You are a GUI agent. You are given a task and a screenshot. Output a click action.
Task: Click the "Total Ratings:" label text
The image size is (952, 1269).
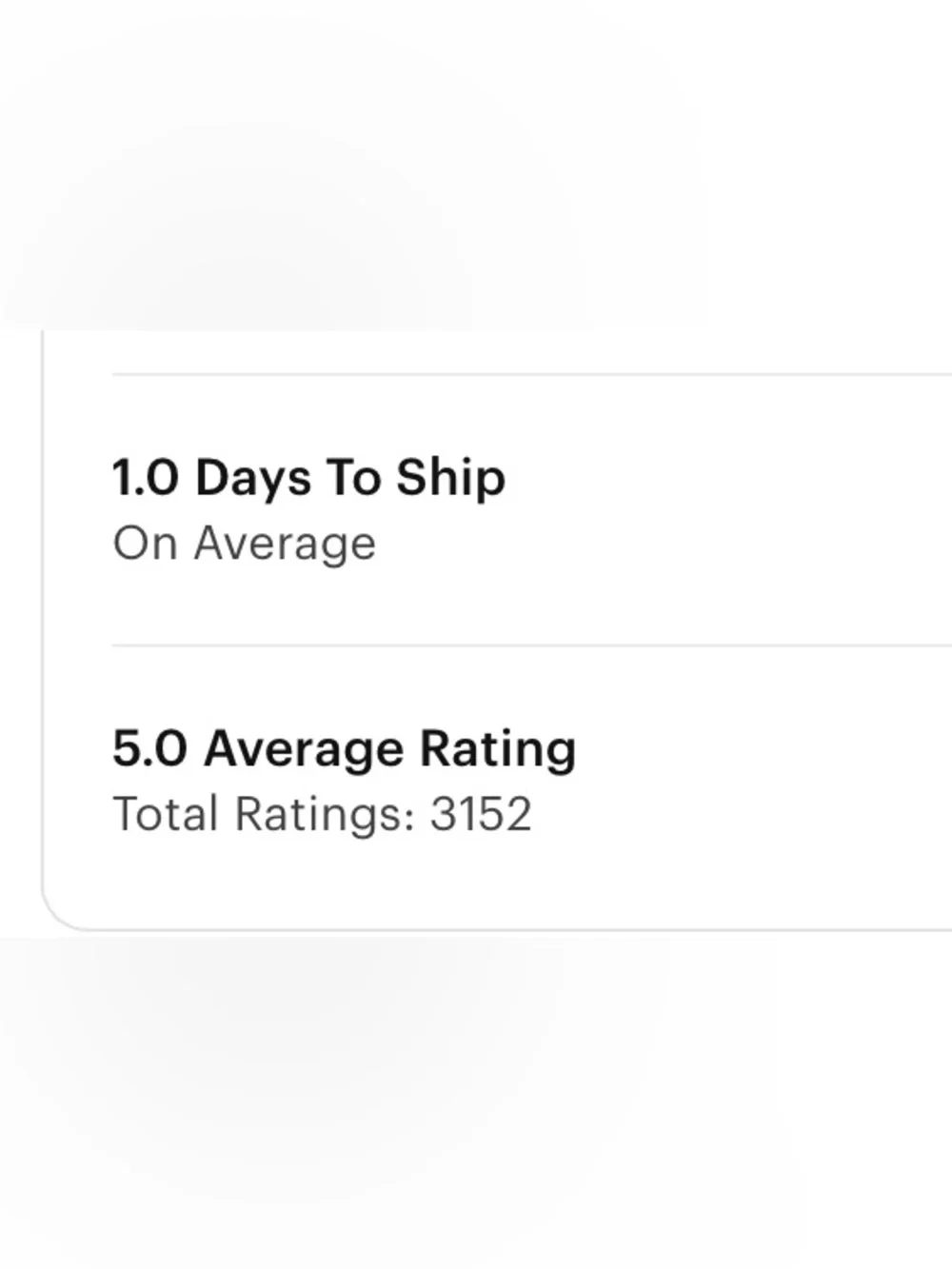click(264, 814)
